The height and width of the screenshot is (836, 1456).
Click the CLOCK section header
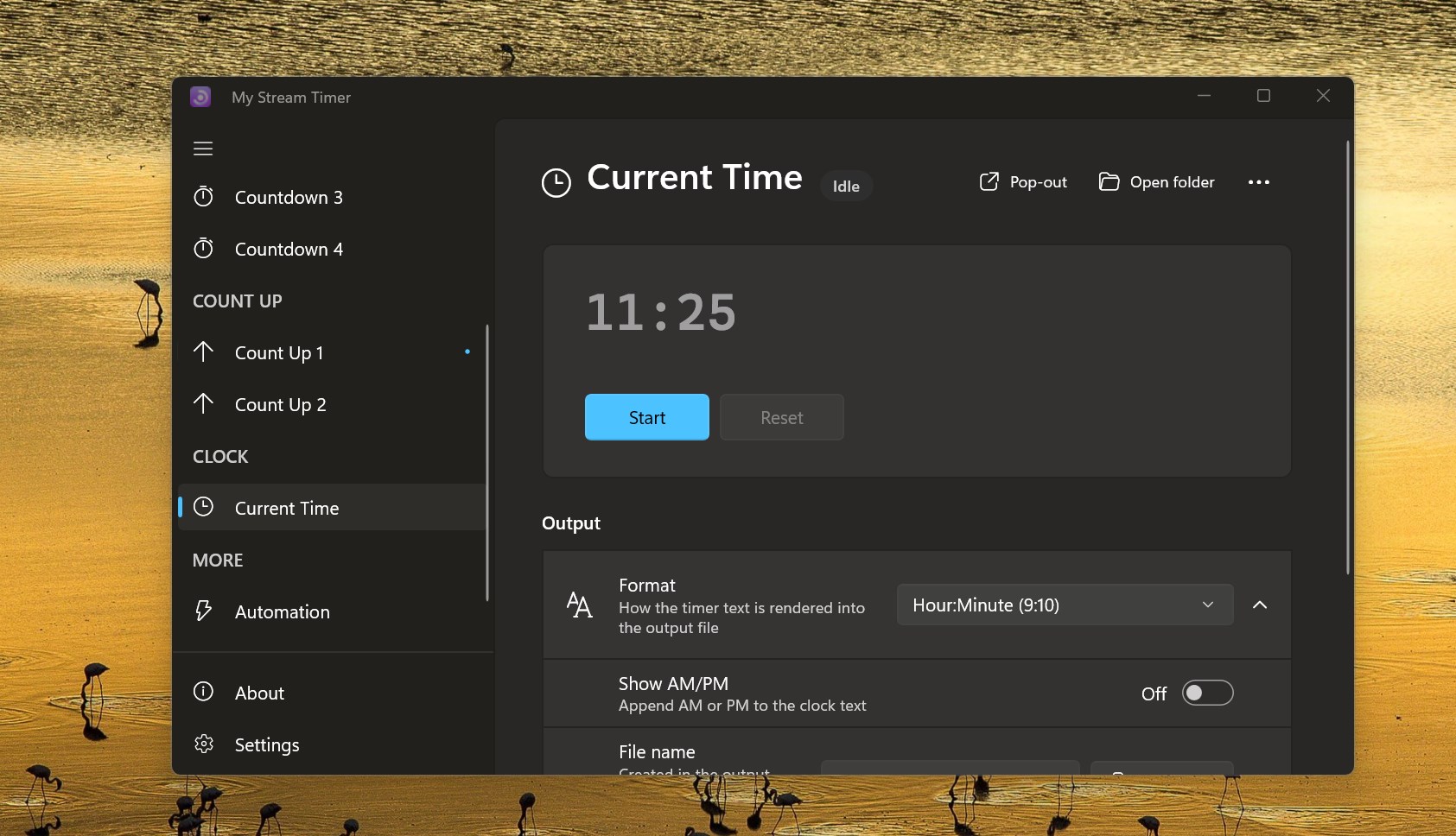click(x=220, y=456)
